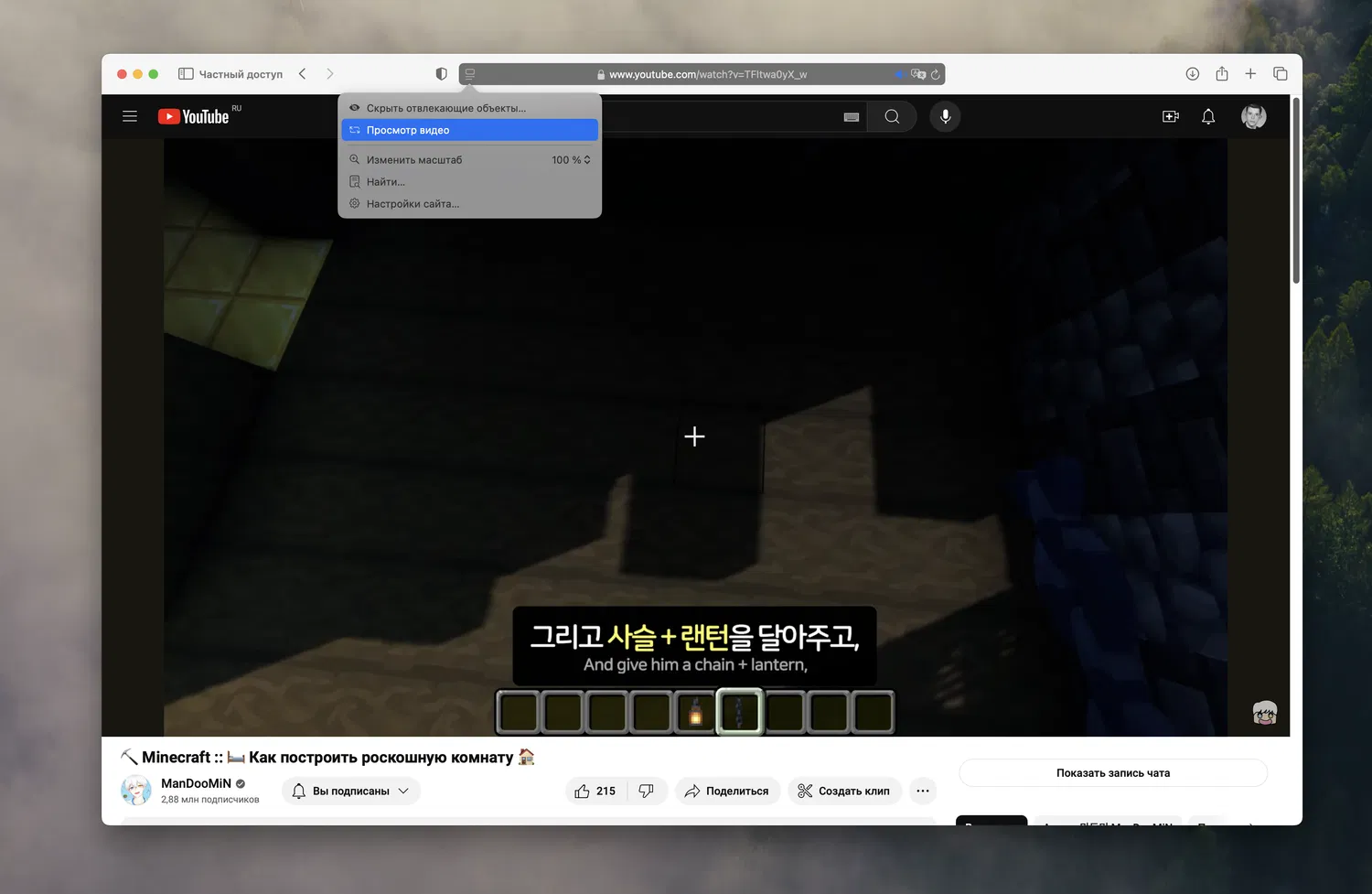Click the YouTube search magnifier button
This screenshot has width=1372, height=894.
coord(892,116)
